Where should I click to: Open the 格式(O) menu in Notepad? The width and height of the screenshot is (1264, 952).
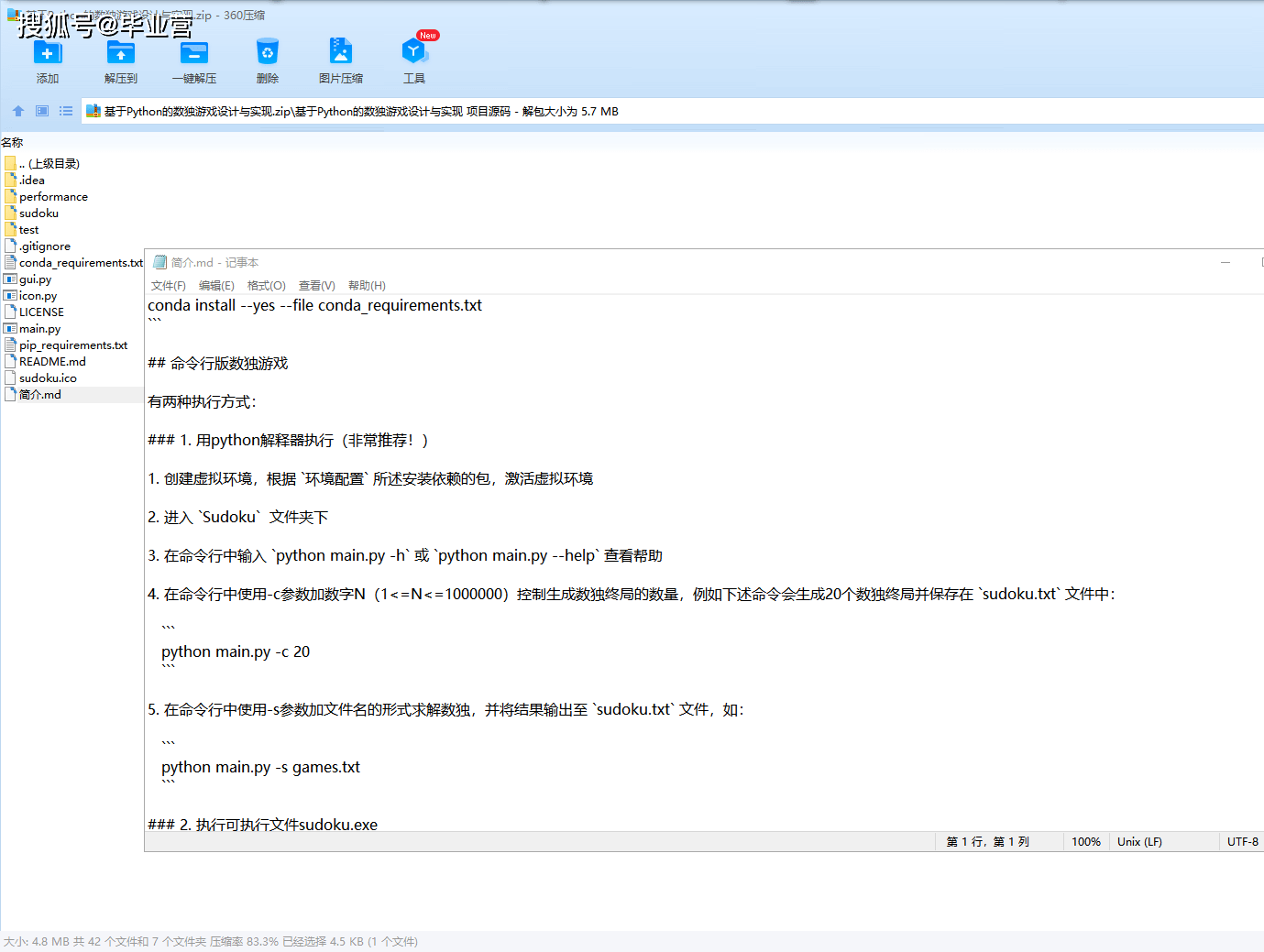(x=266, y=286)
